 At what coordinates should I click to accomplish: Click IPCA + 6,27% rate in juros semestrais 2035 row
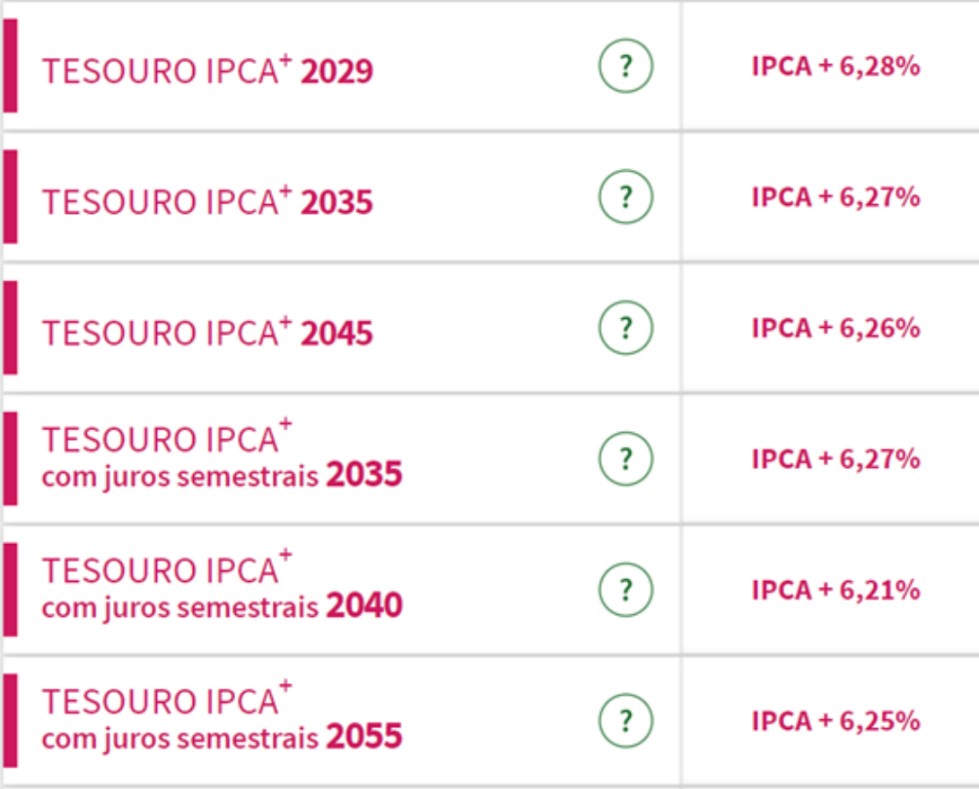836,459
